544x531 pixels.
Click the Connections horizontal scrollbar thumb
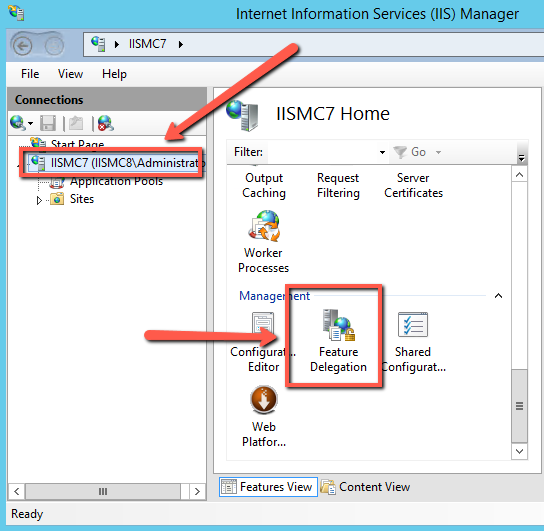pos(103,491)
